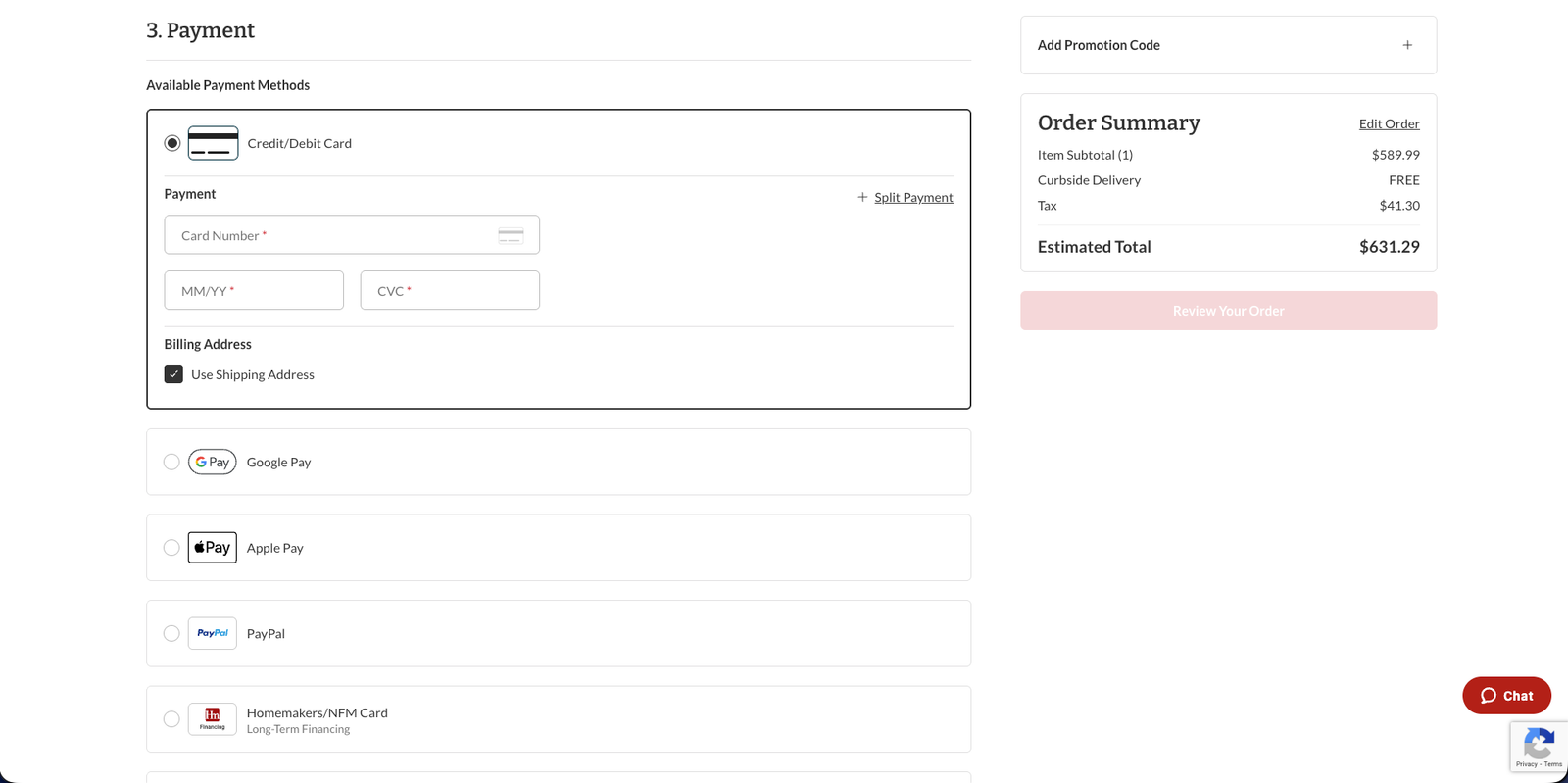Expand the Add Promotion Code section
This screenshot has width=1568, height=783.
1407,45
